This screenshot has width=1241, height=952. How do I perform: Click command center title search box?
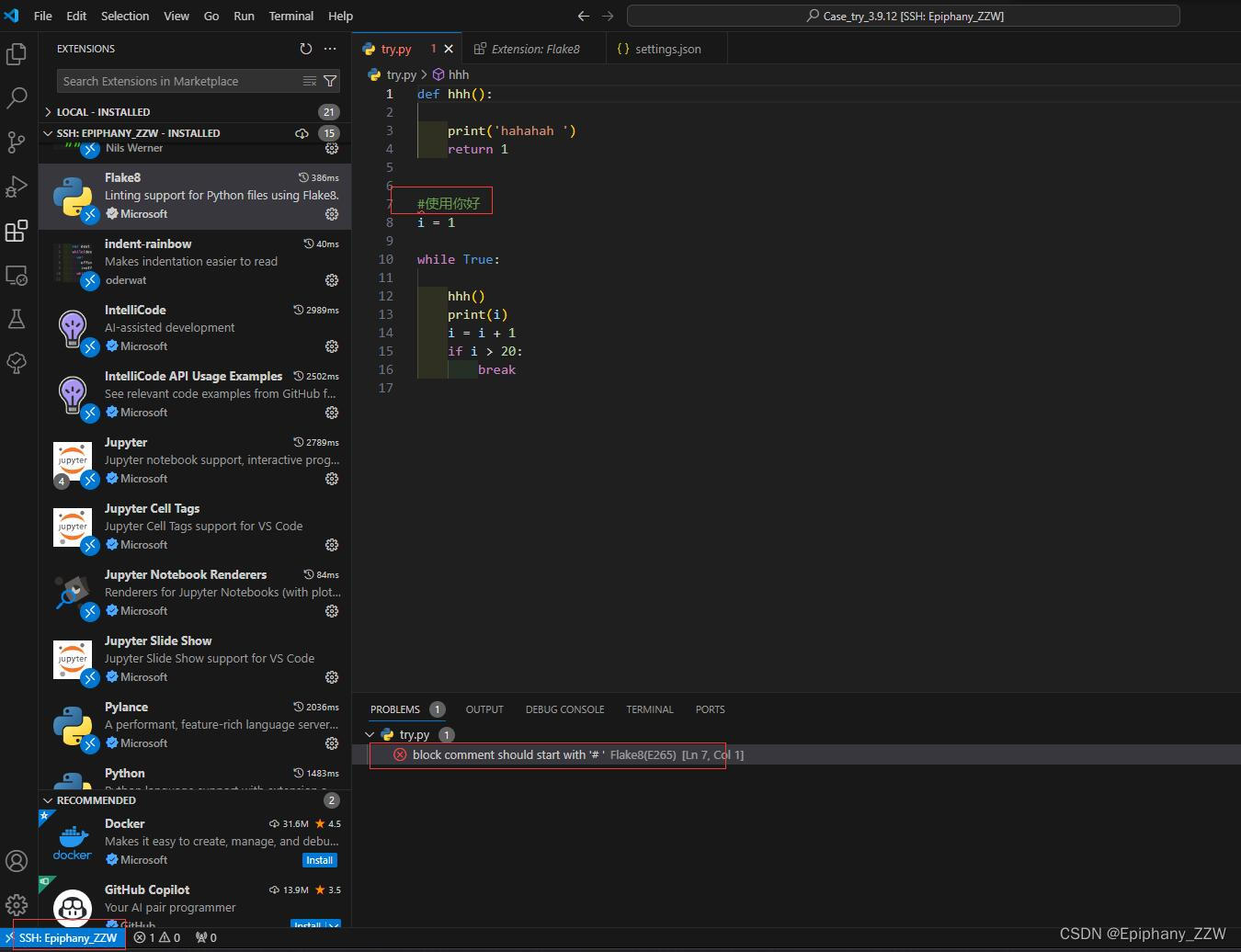[x=903, y=16]
